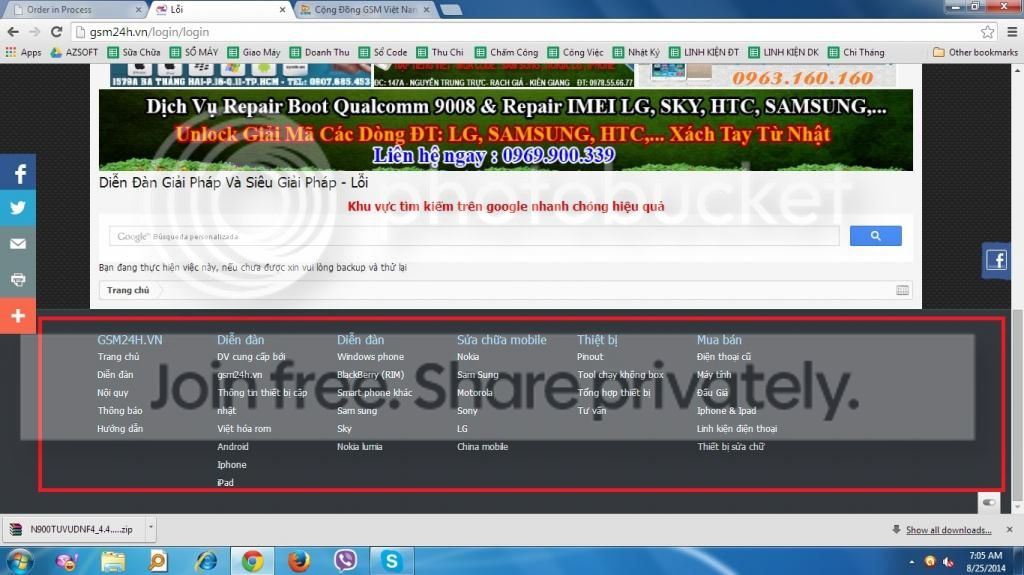This screenshot has height=575, width=1024.
Task: Share page by email sidebar icon
Action: pyautogui.click(x=18, y=244)
